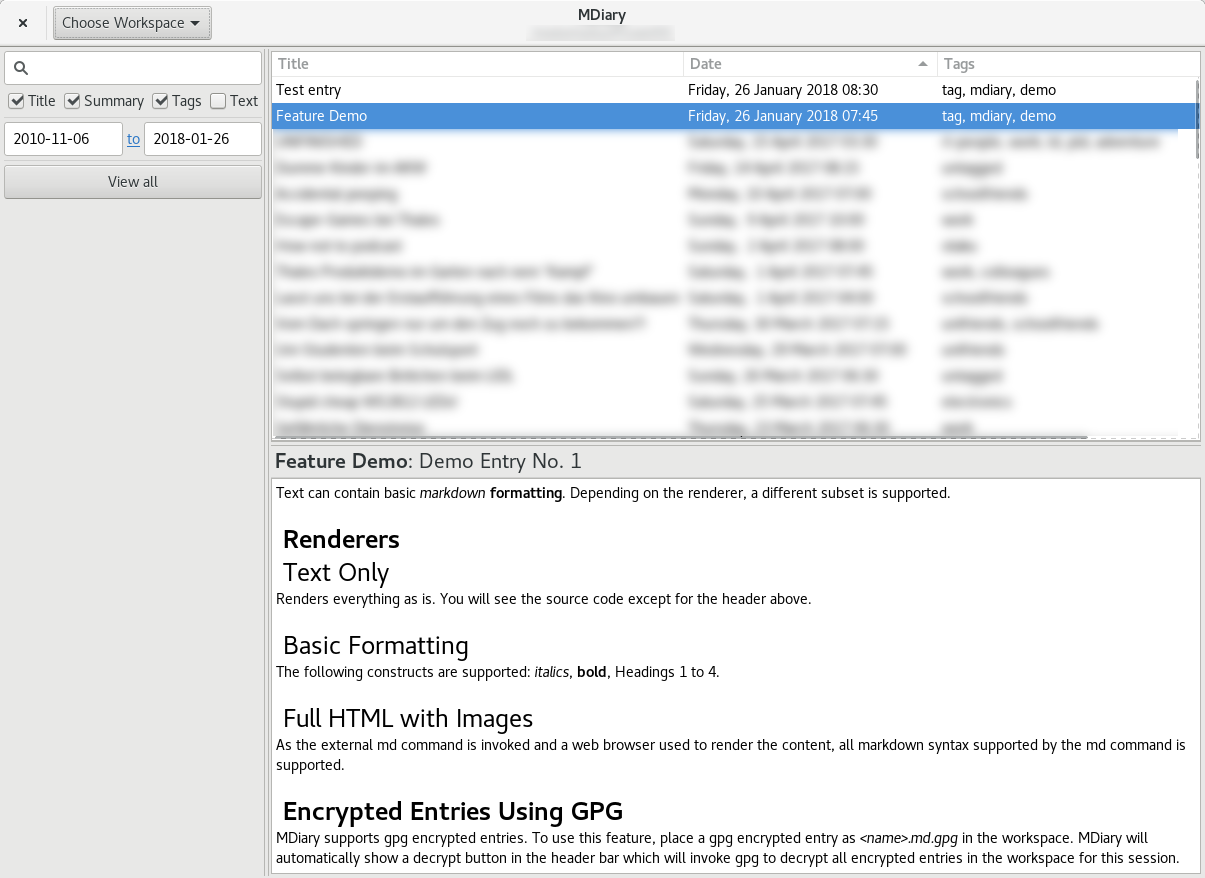Enable the Text search checkbox
The image size is (1205, 878).
(218, 101)
